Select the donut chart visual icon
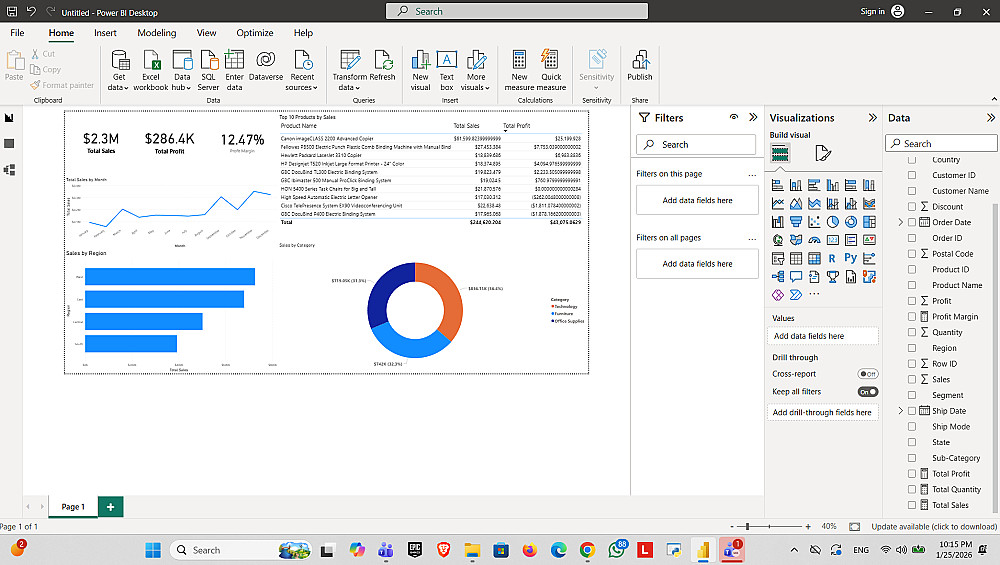Screen dimensions: 1000x565 tap(851, 222)
